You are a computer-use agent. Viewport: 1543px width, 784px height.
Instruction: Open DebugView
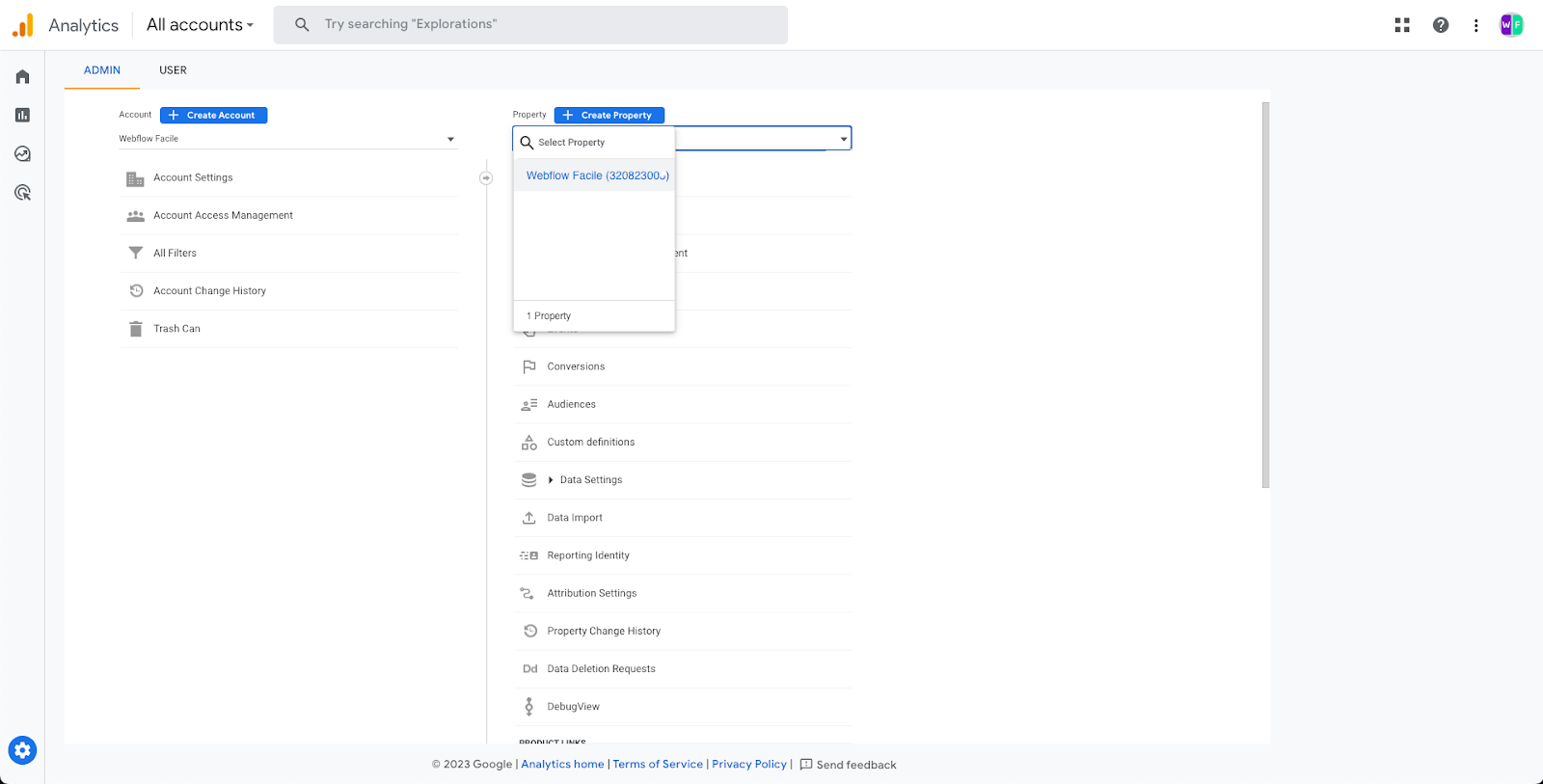(x=573, y=707)
